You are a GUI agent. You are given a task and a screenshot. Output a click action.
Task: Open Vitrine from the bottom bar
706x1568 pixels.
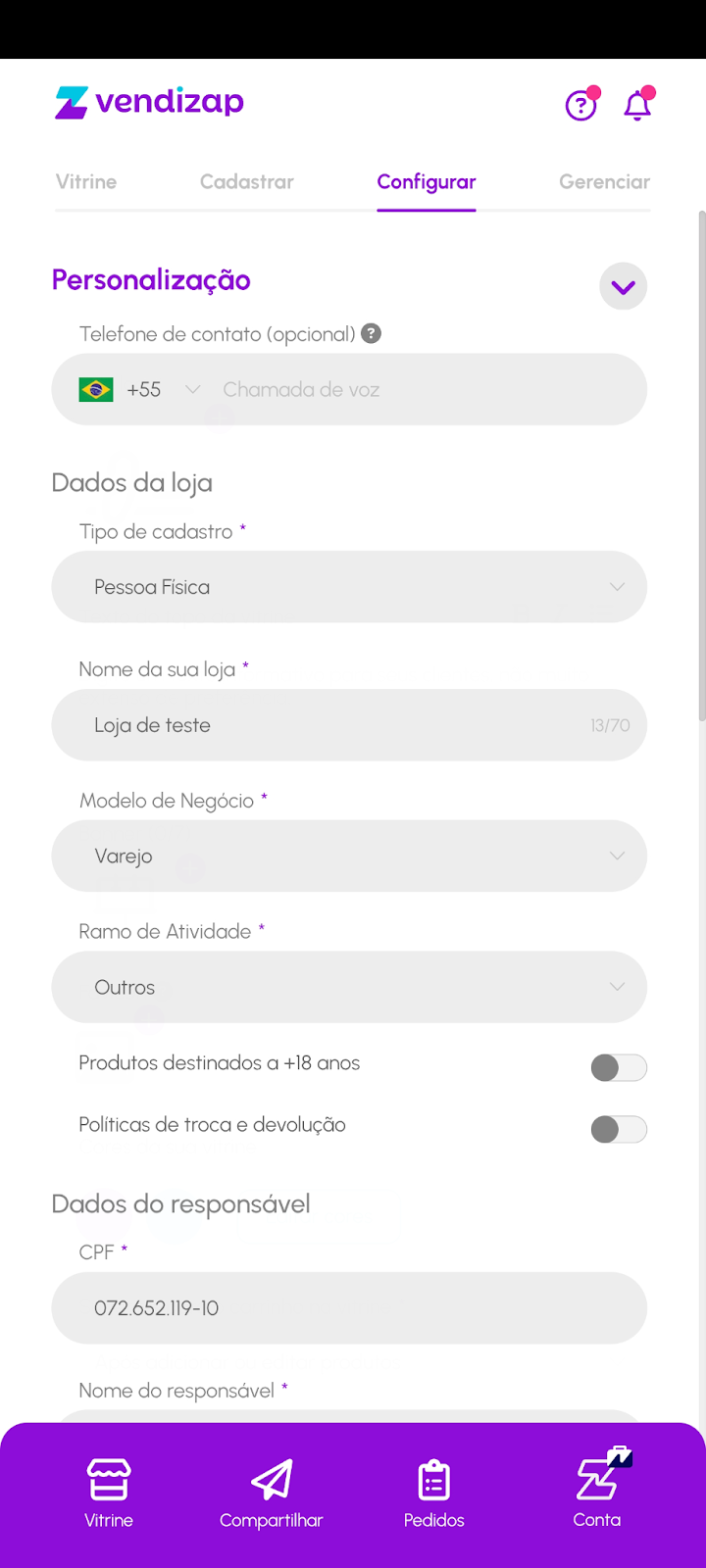(x=109, y=1492)
